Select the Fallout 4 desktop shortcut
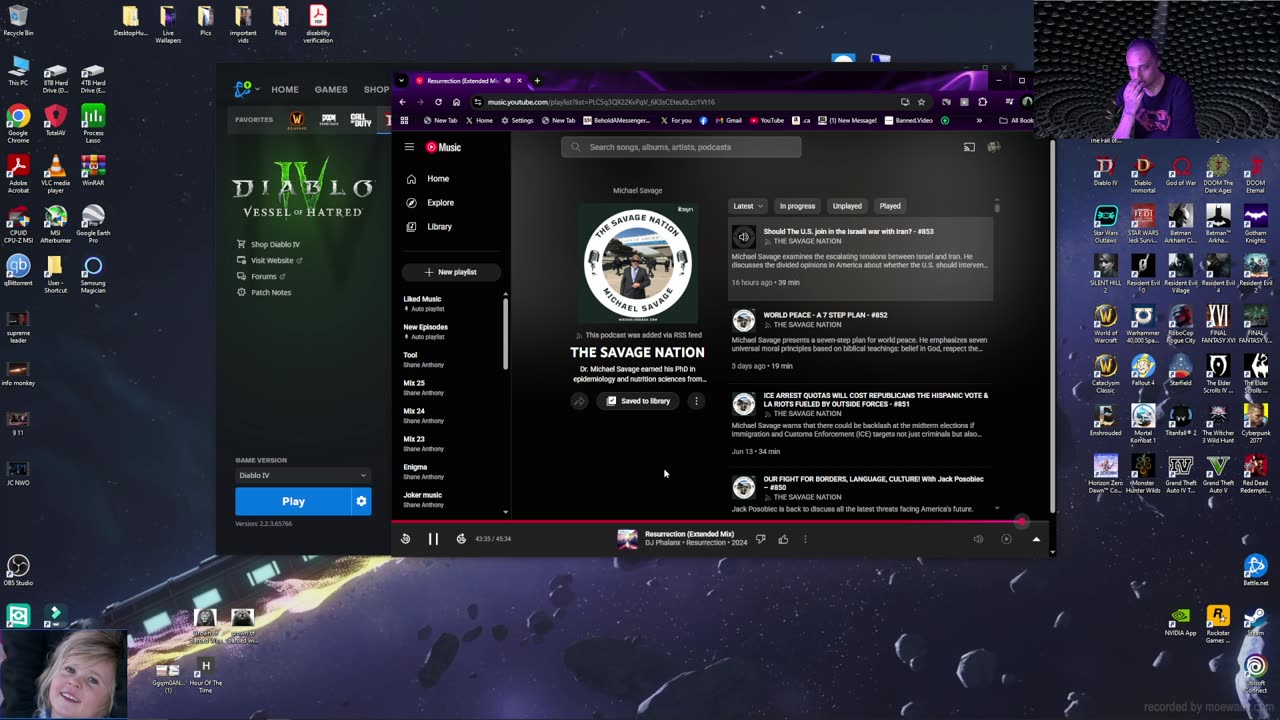 coord(1143,371)
